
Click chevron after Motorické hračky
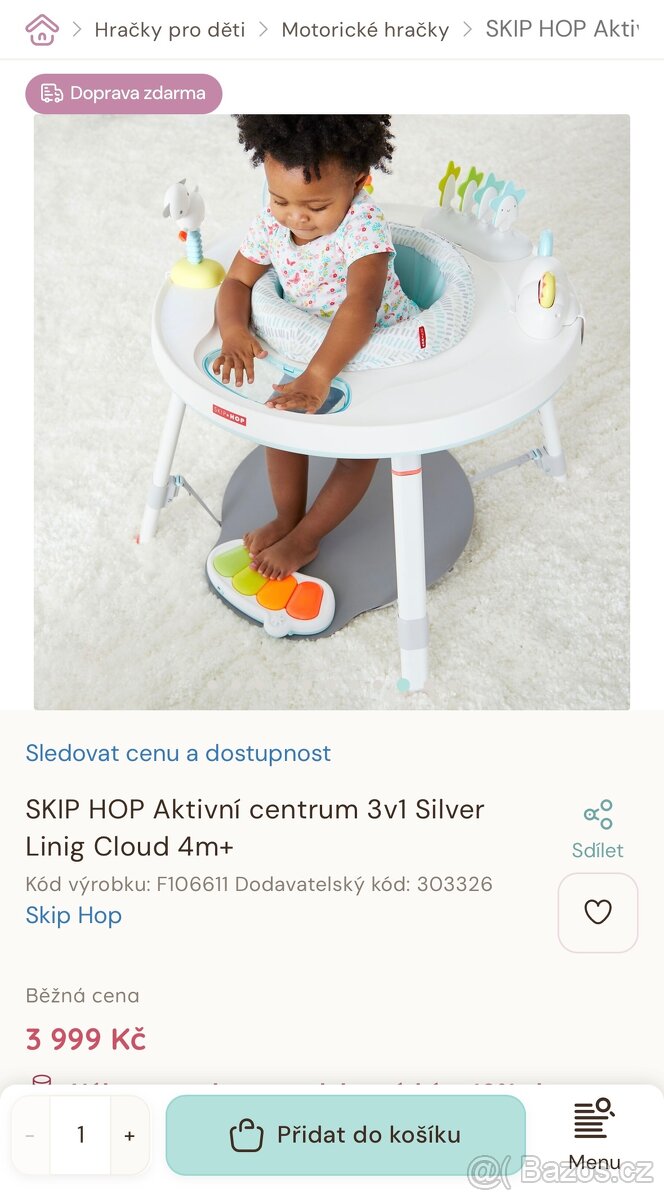click(x=467, y=29)
